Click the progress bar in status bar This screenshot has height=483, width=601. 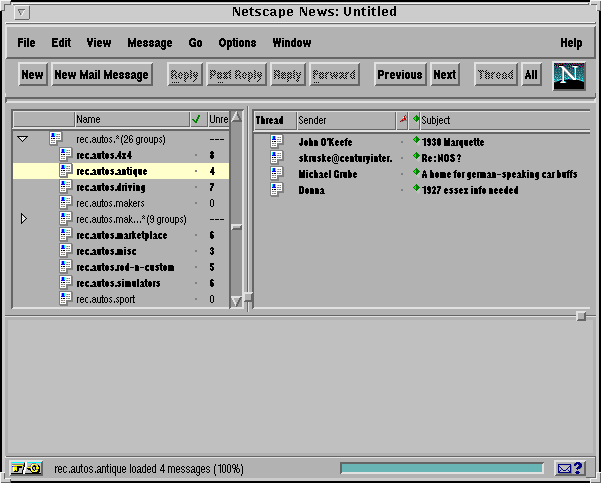[x=442, y=468]
